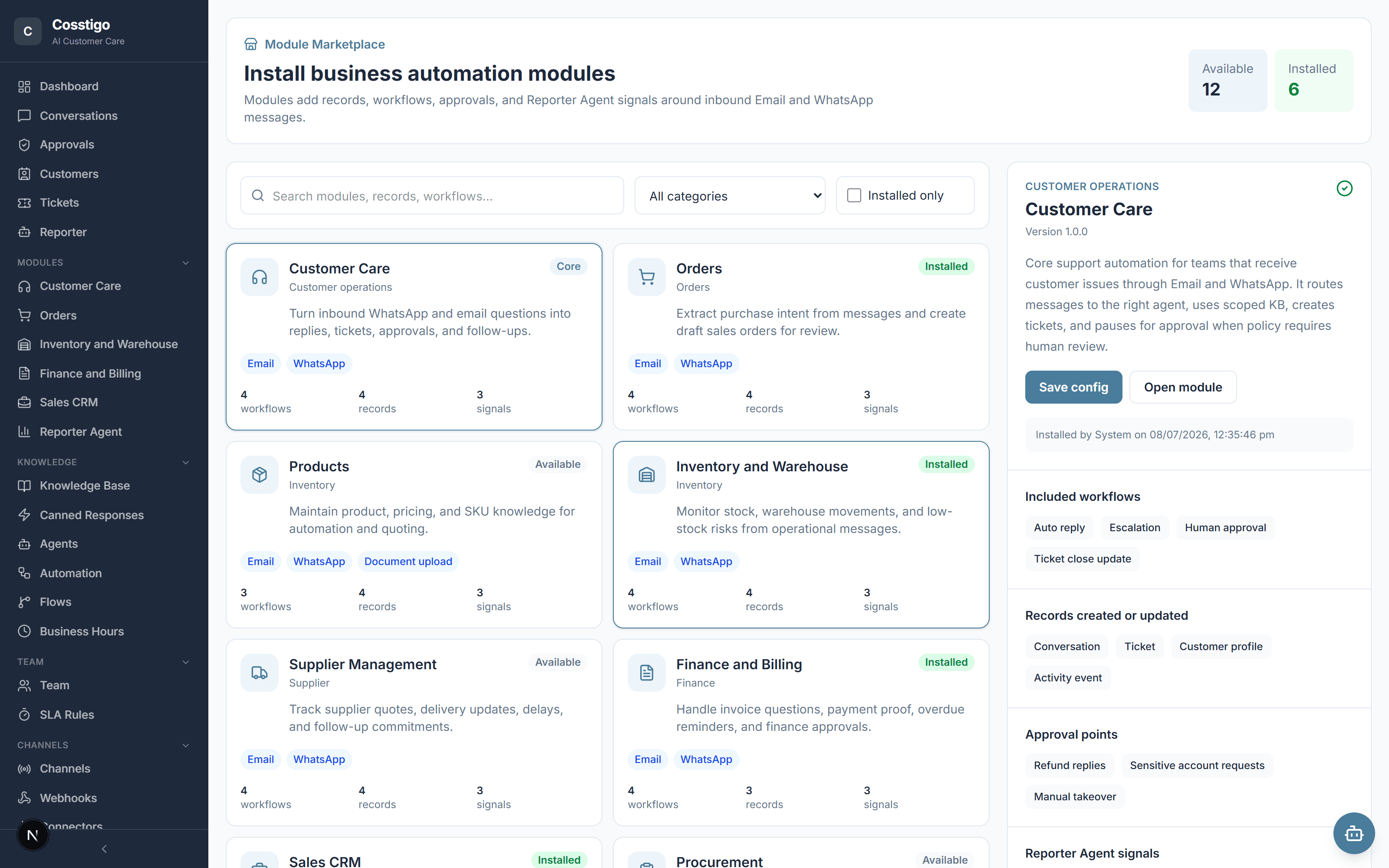Screen dimensions: 1389x868
Task: Collapse the CHANNELS sidebar section
Action: point(185,745)
